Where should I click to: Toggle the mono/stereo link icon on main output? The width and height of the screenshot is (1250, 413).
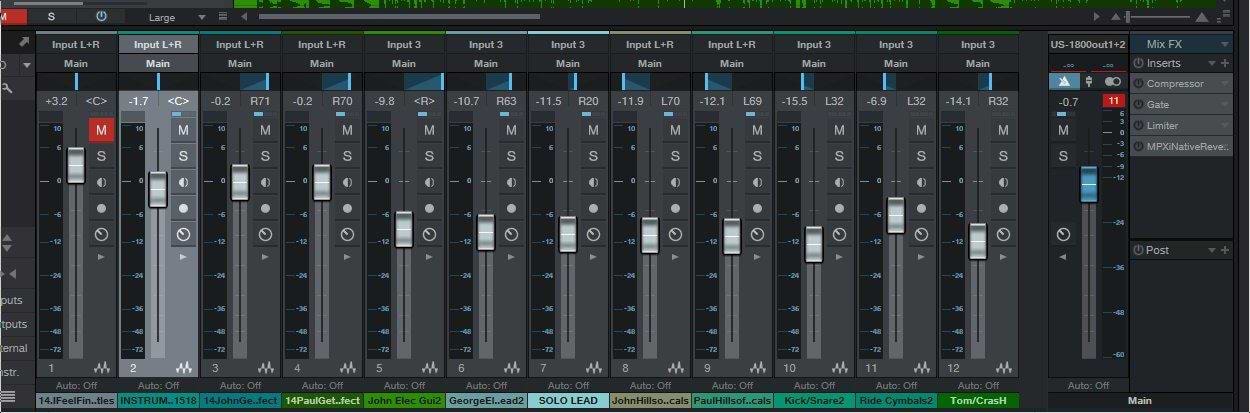tap(1113, 82)
